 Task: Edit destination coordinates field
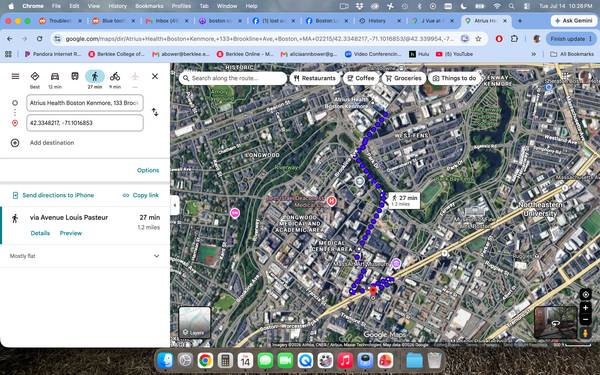(x=85, y=123)
